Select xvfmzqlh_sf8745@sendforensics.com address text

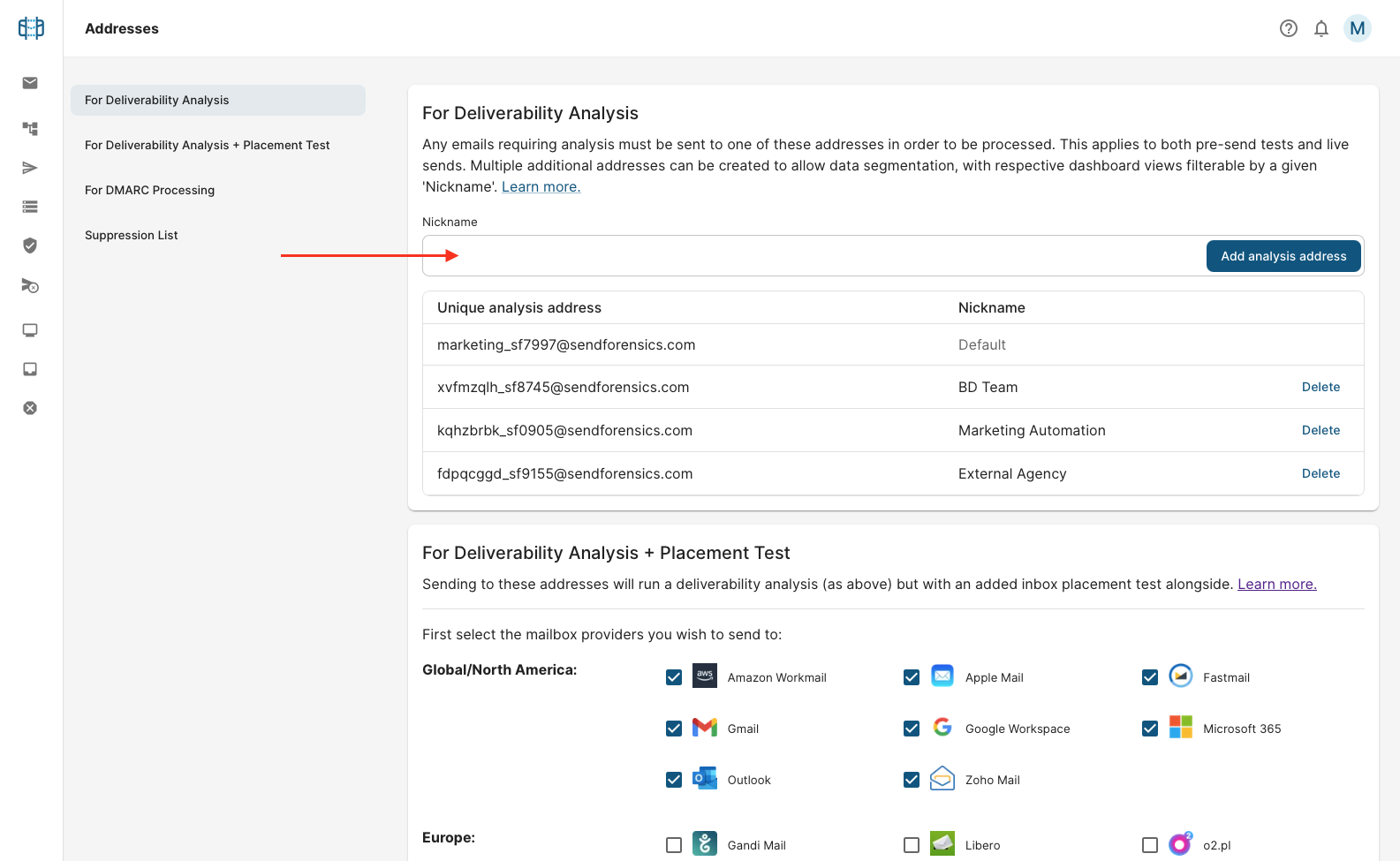(x=563, y=387)
